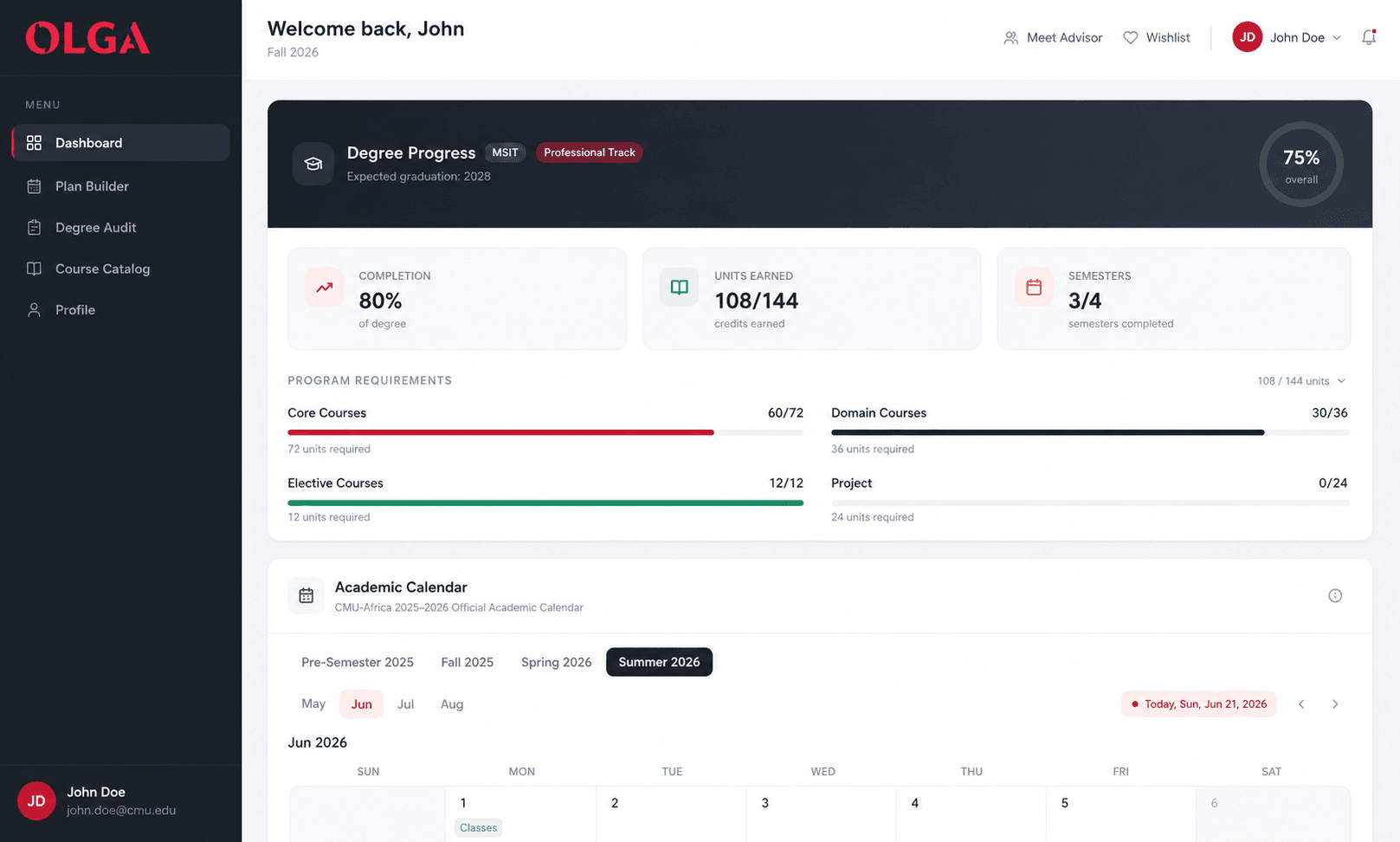Screen dimensions: 1400x842
Task: Click the Elective Courses progress bar
Action: 545,502
